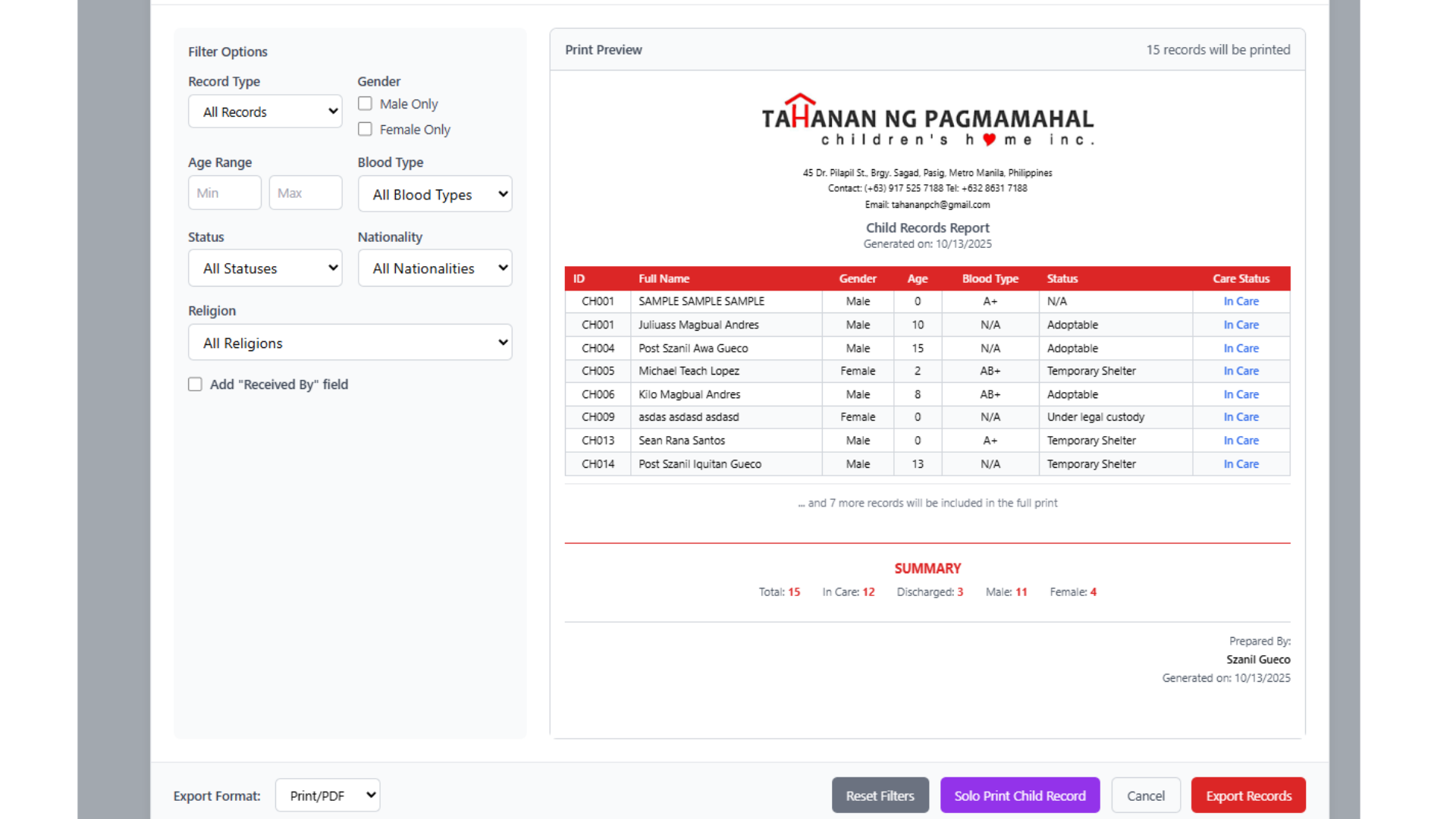
Task: Open the All Religions dropdown
Action: tap(350, 343)
